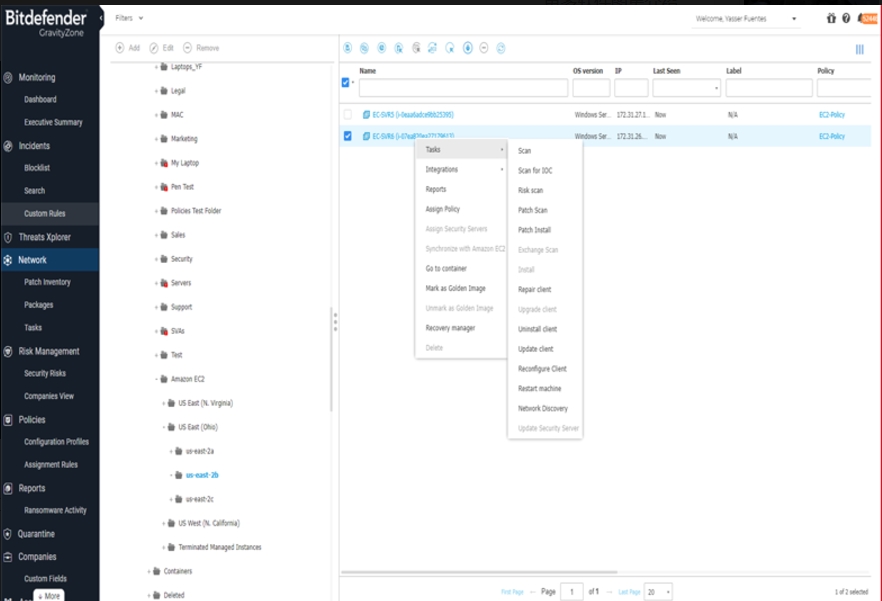Screen dimensions: 882x601
Task: Click the Refresh icon in the endpoints toolbar
Action: (500, 47)
